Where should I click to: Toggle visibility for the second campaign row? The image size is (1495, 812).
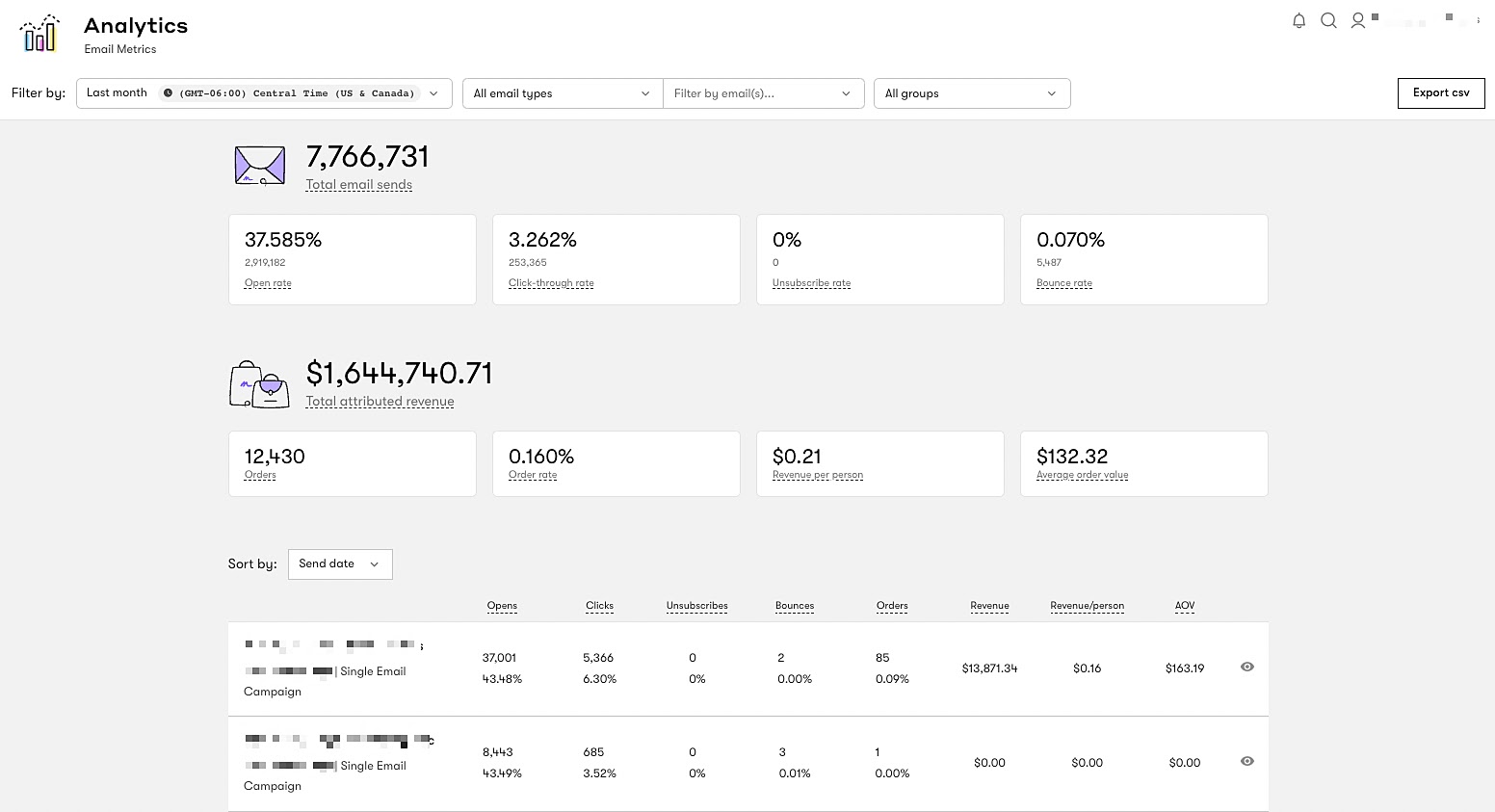[1246, 762]
